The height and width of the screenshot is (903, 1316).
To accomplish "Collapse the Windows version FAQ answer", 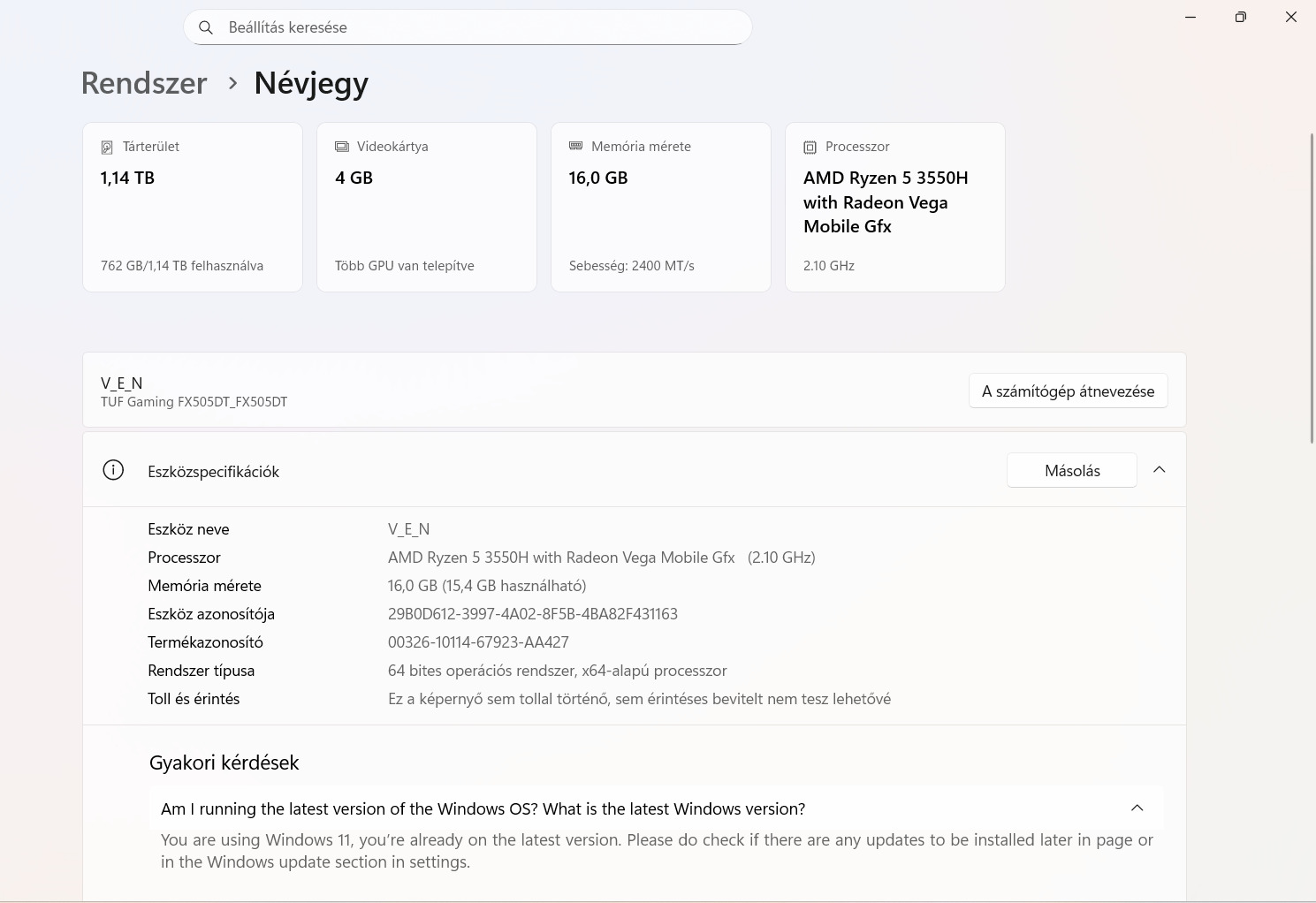I will tap(1137, 808).
